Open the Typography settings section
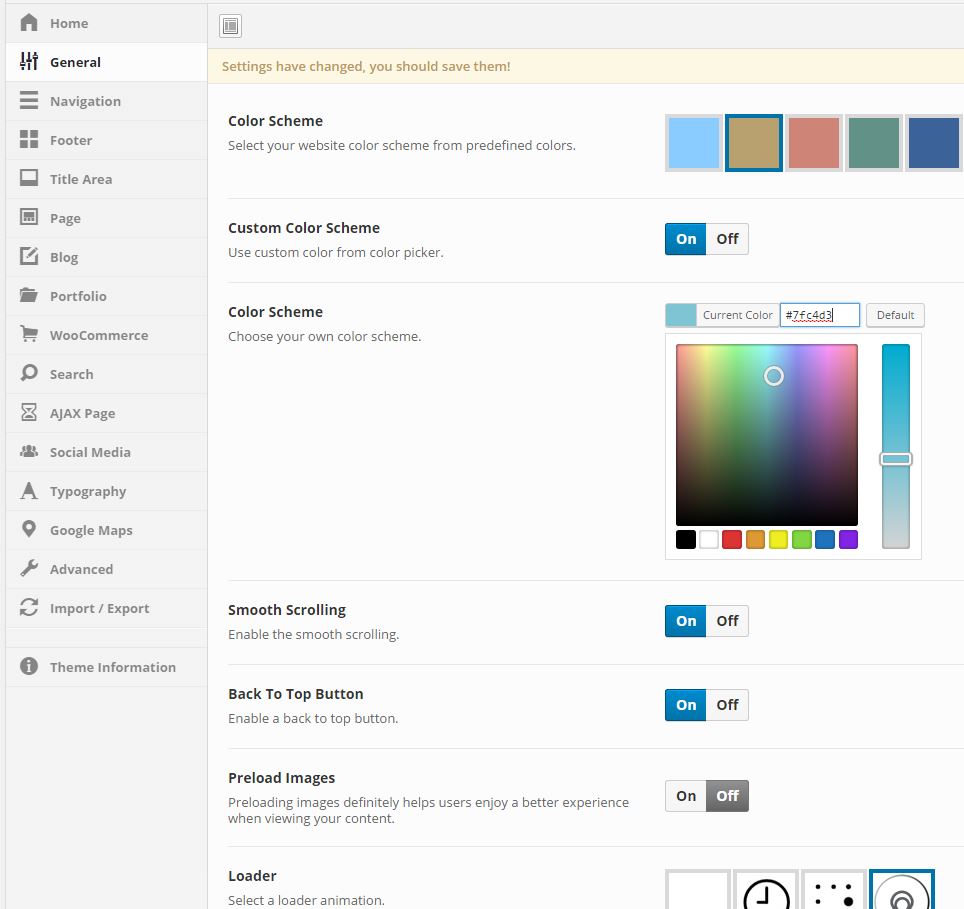This screenshot has height=909, width=964. pyautogui.click(x=88, y=491)
